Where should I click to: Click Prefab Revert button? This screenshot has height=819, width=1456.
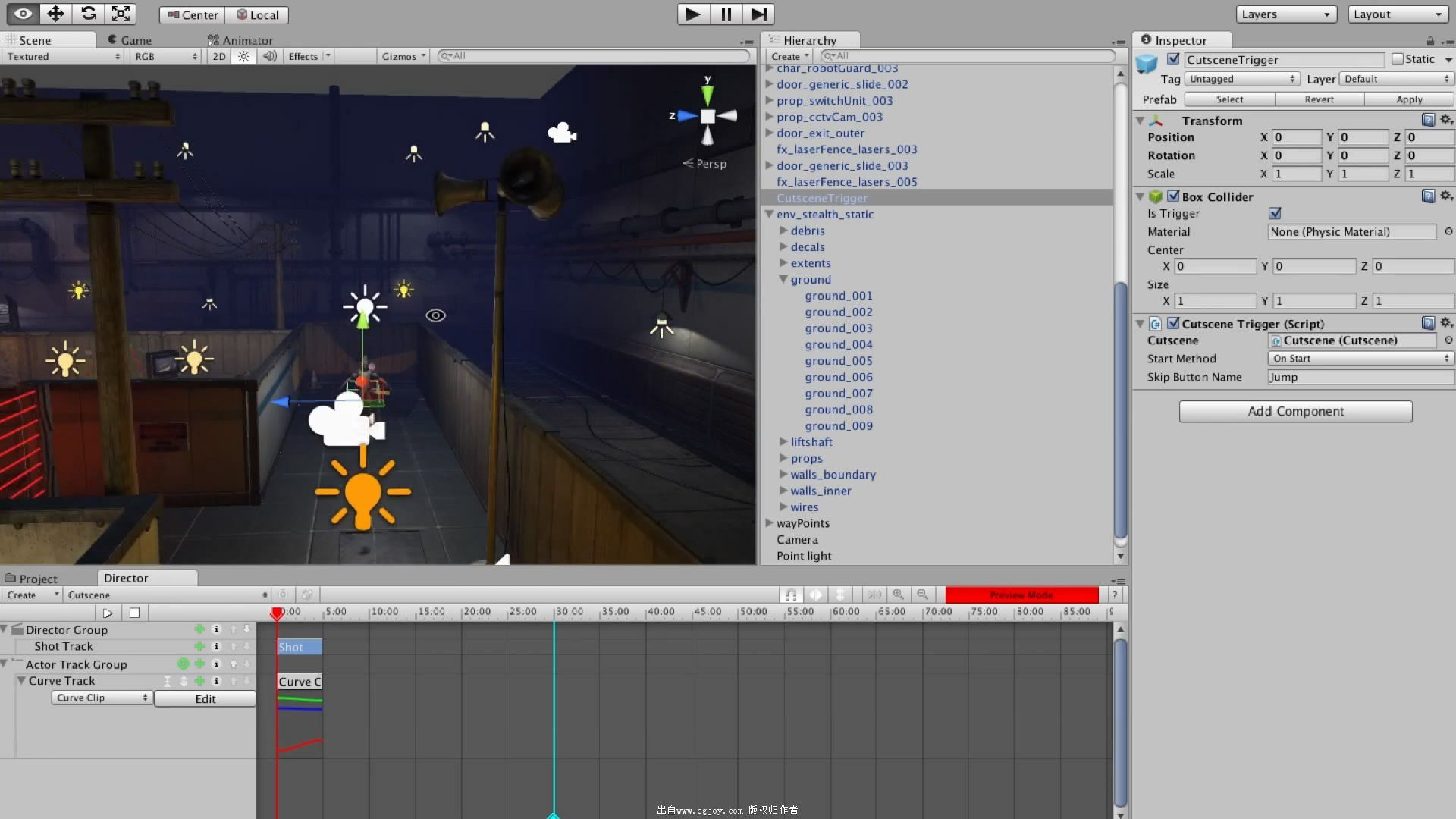coord(1319,99)
